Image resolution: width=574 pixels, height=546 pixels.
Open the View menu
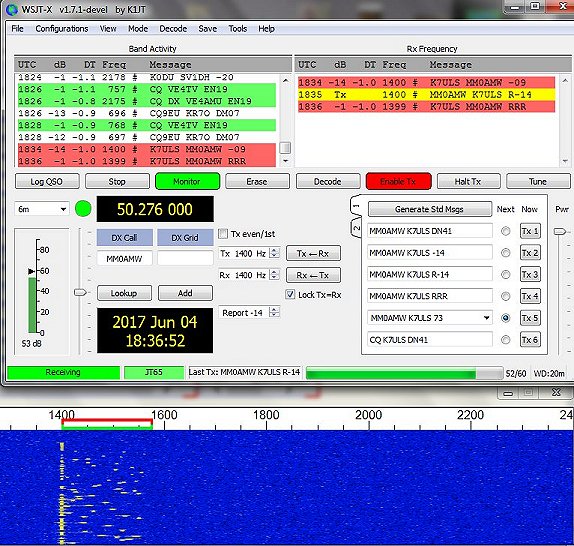tap(108, 29)
